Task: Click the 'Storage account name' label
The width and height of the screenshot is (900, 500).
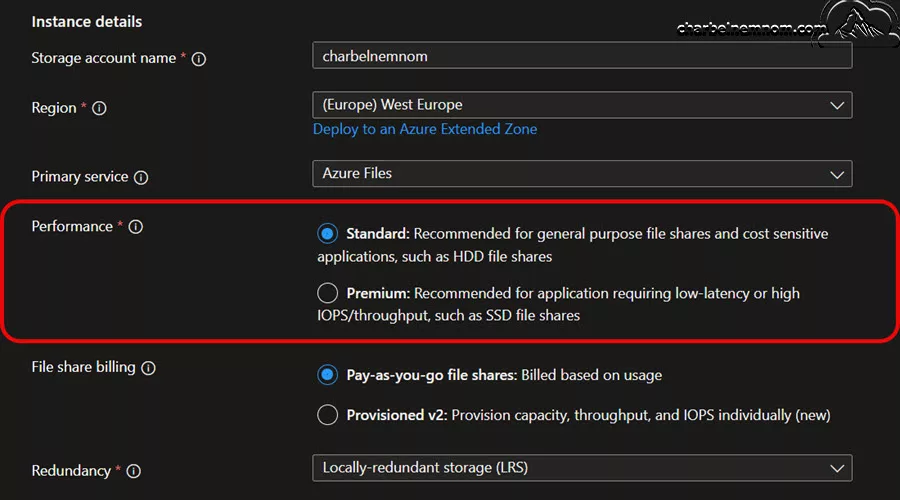Action: coord(103,58)
